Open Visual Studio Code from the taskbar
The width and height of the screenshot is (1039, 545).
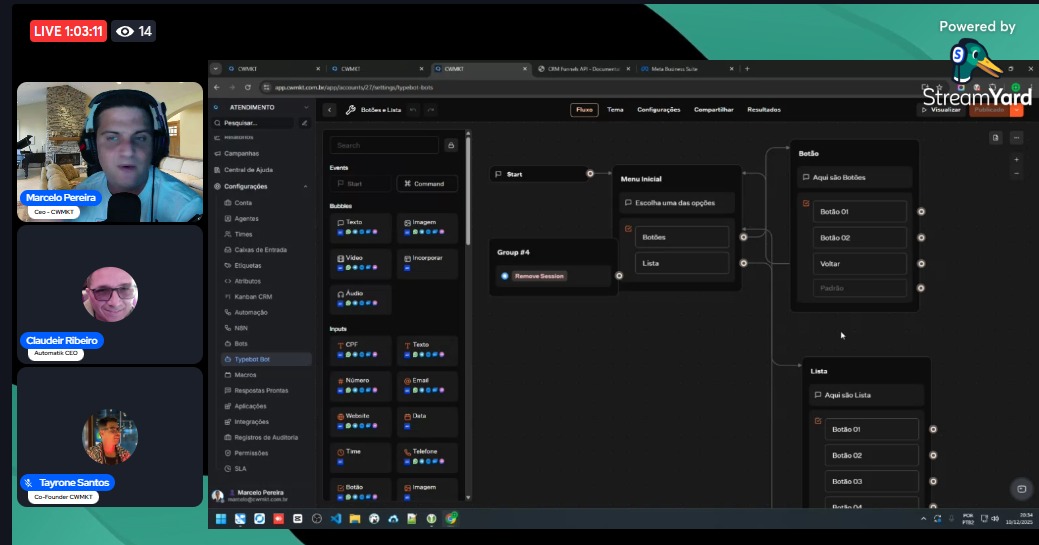[x=335, y=519]
